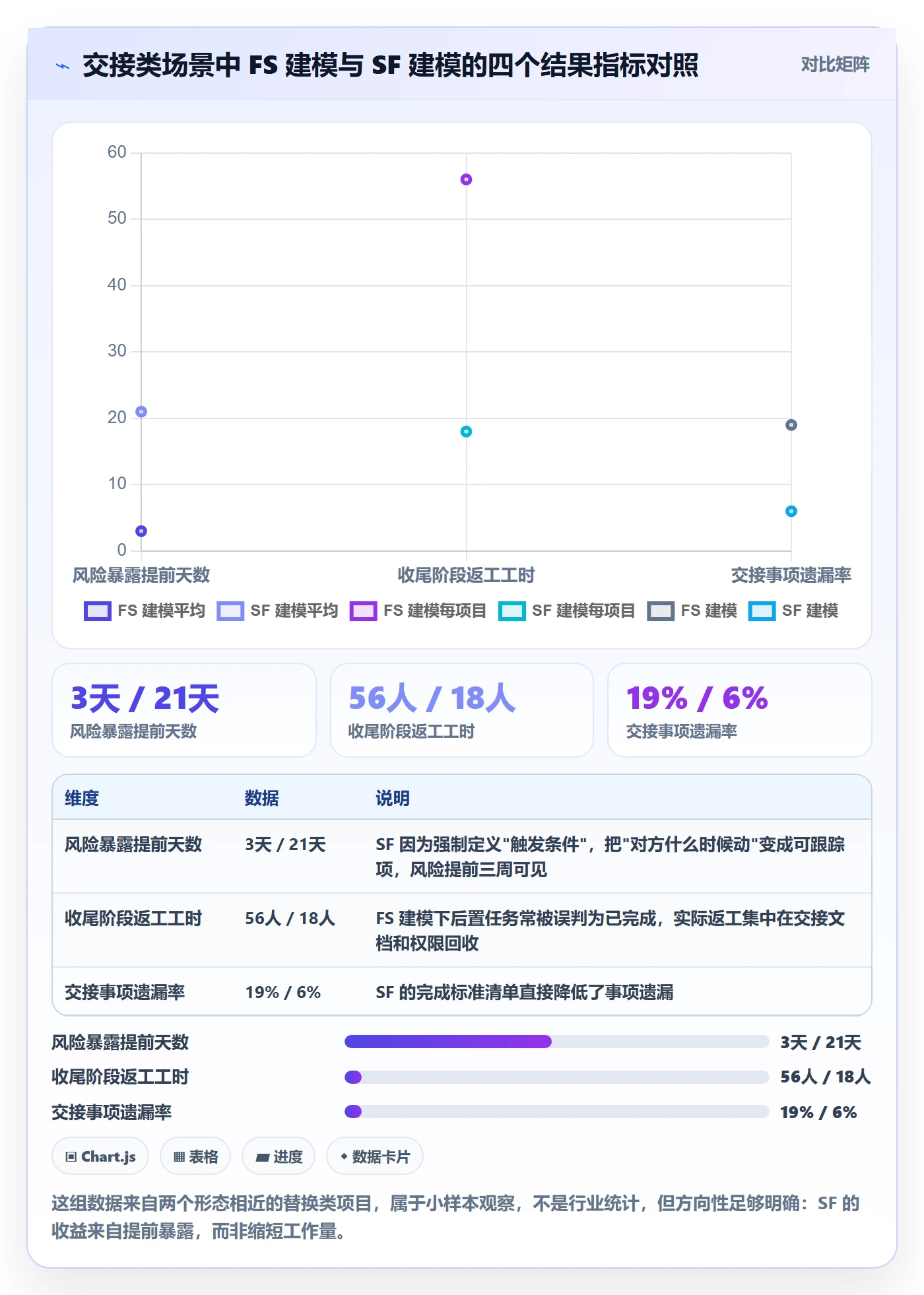Toggle the SF 建模每项目 legend item
The width and height of the screenshot is (924, 1295).
pos(567,611)
